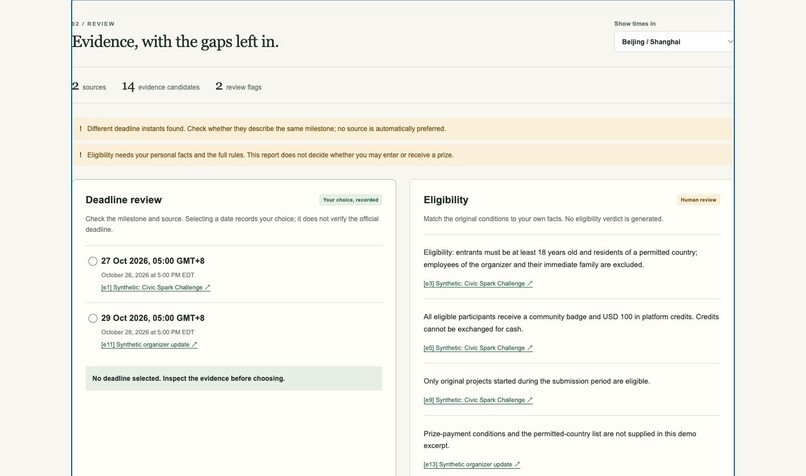Click the 'Human review' badge

tap(698, 200)
